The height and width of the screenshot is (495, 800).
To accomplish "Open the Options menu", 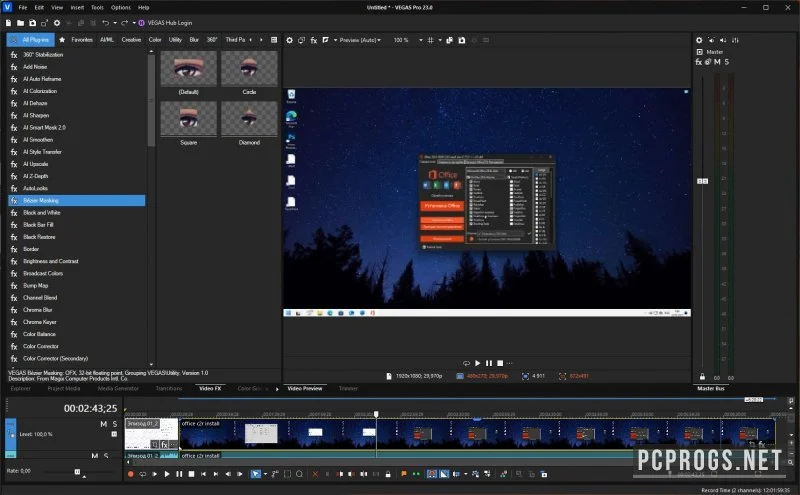I will coord(121,8).
